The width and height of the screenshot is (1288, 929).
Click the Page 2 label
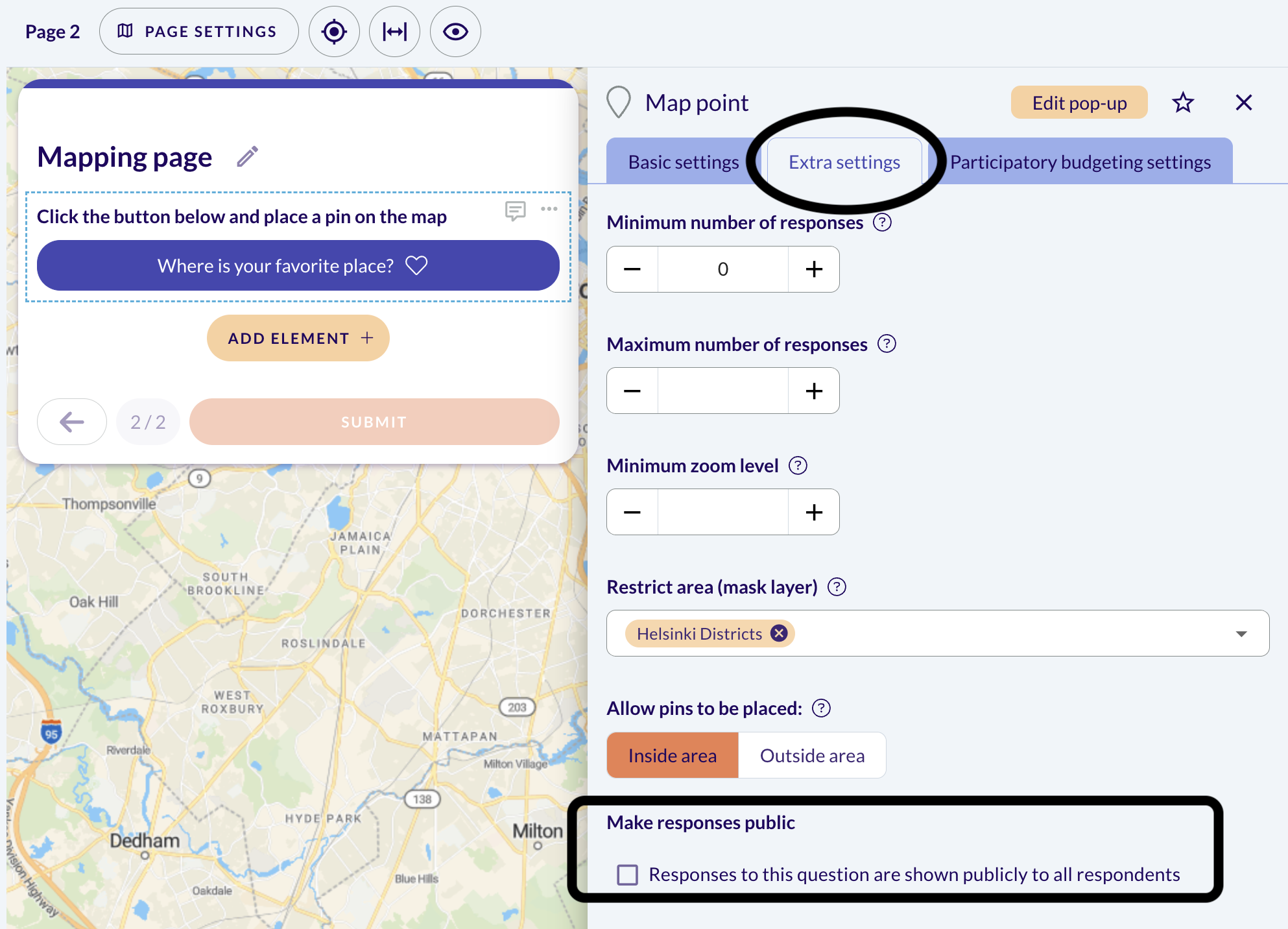point(53,32)
